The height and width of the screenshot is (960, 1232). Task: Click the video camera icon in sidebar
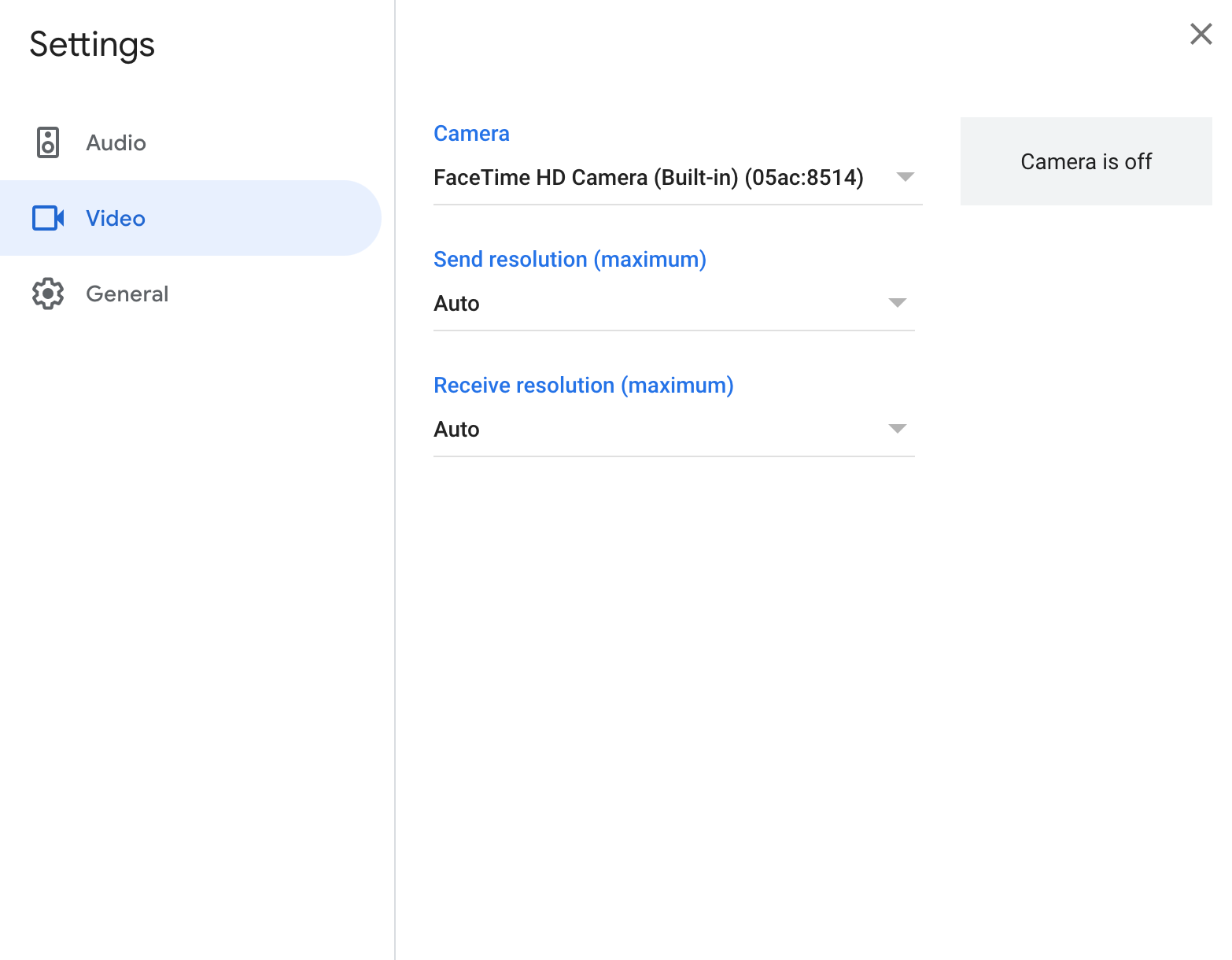pos(48,218)
